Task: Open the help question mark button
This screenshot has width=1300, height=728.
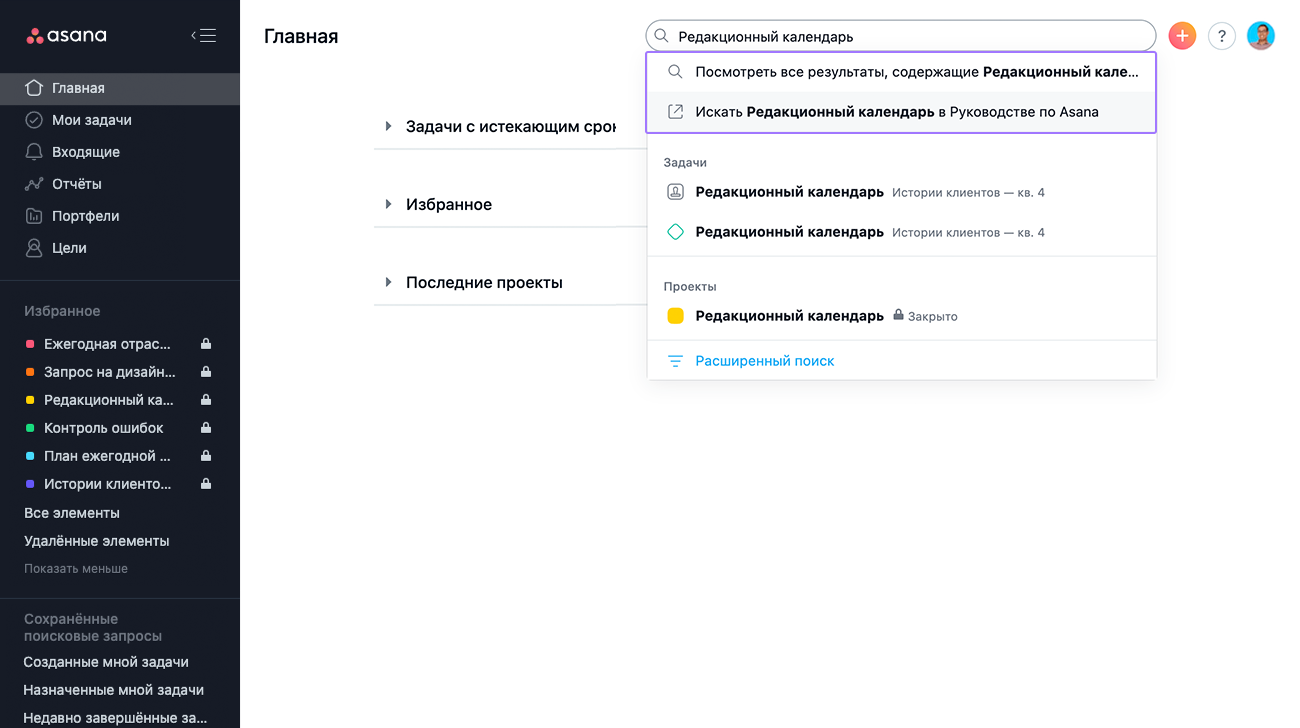Action: pyautogui.click(x=1222, y=36)
